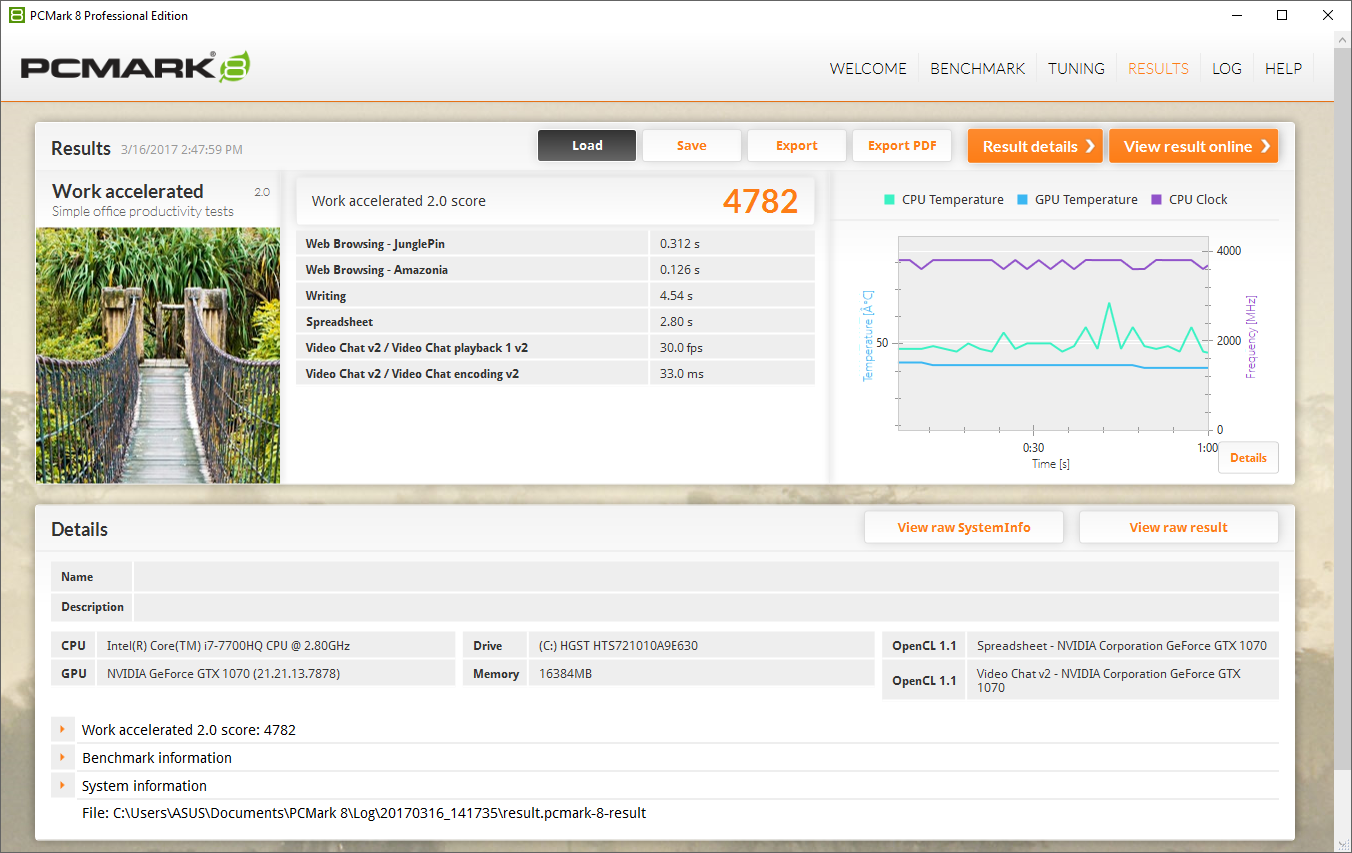Viewport: 1352px width, 853px height.
Task: Save the current benchmark result
Action: tap(691, 146)
